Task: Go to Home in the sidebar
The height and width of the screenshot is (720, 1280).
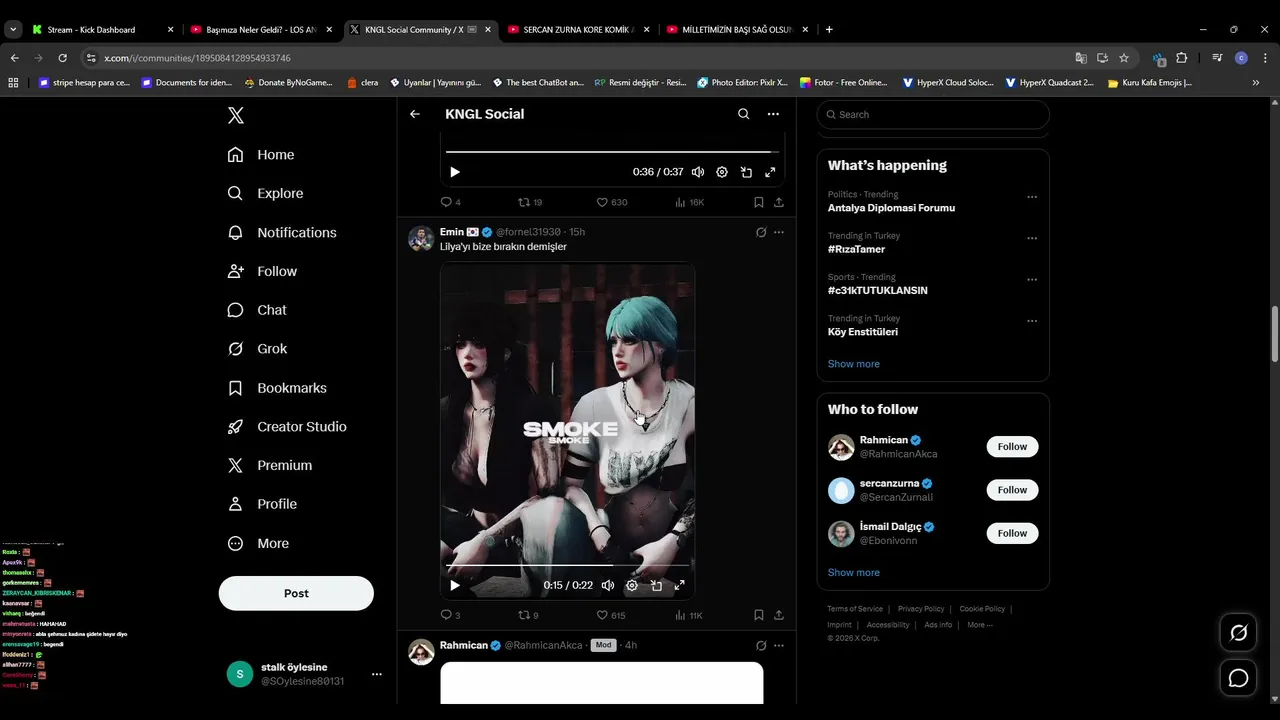Action: coord(261,155)
